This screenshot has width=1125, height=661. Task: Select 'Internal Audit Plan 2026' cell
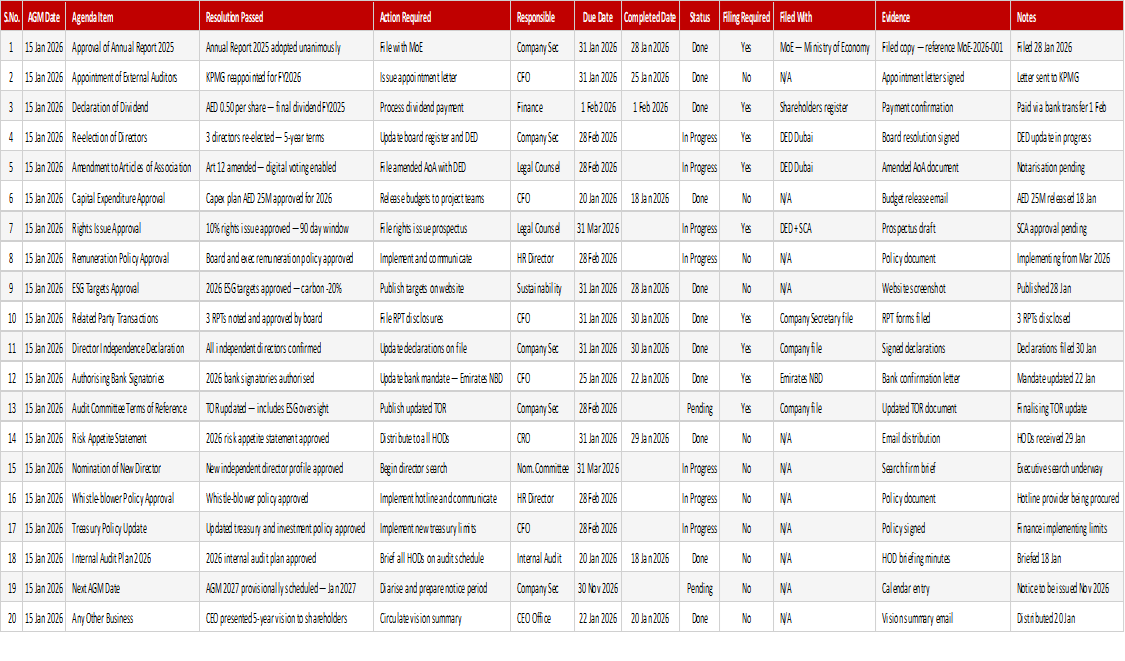point(132,558)
